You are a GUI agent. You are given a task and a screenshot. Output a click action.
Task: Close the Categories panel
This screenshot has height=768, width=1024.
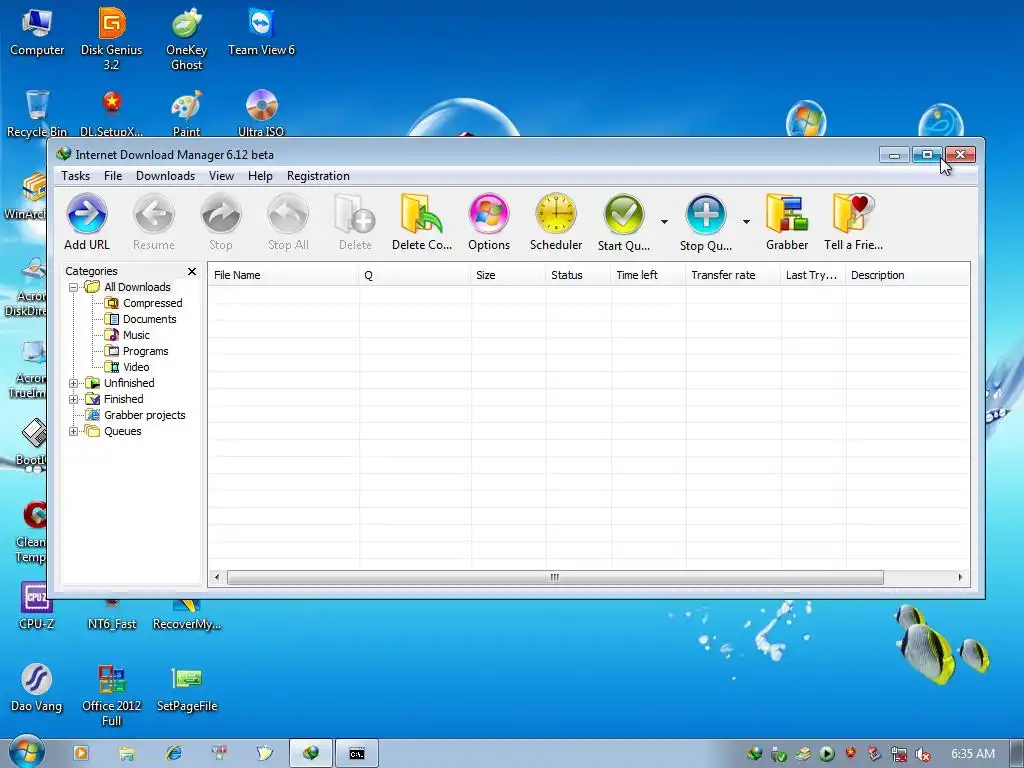[x=192, y=271]
